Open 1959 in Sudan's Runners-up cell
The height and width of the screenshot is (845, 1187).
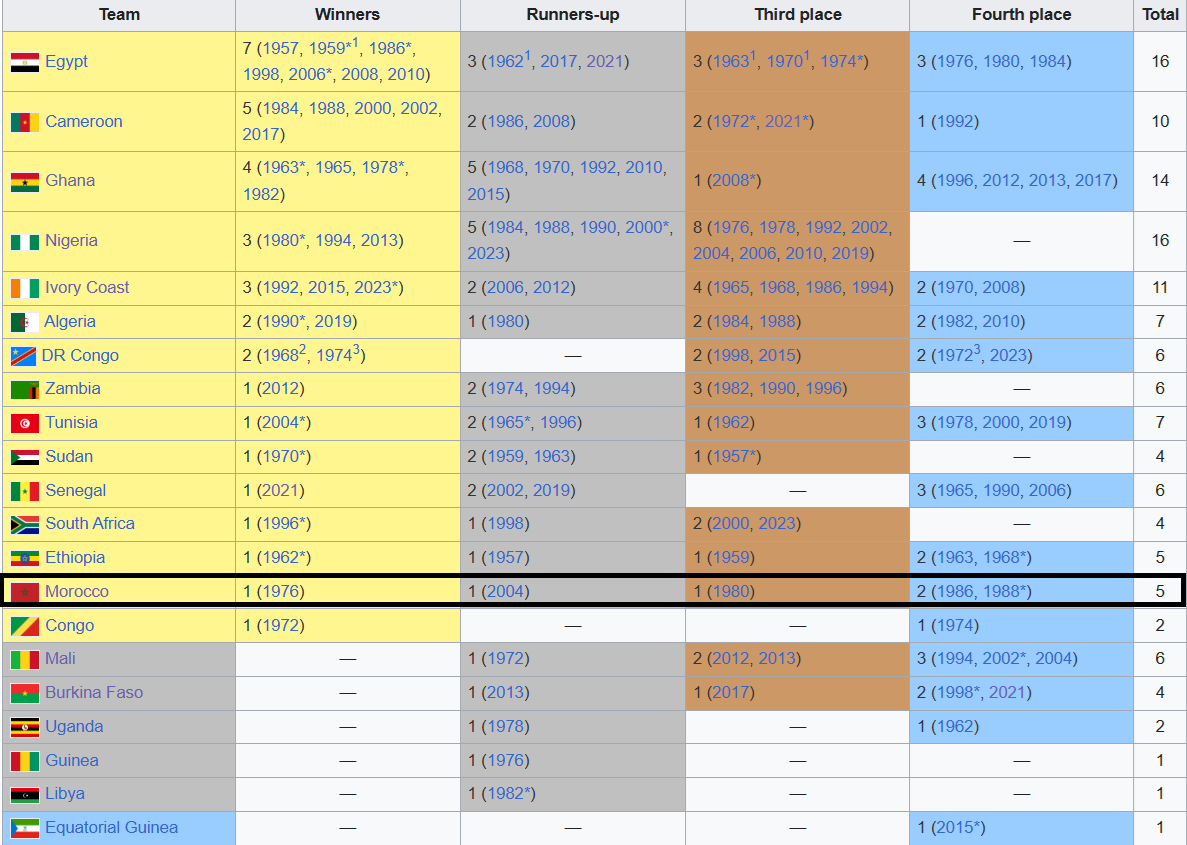coord(506,457)
